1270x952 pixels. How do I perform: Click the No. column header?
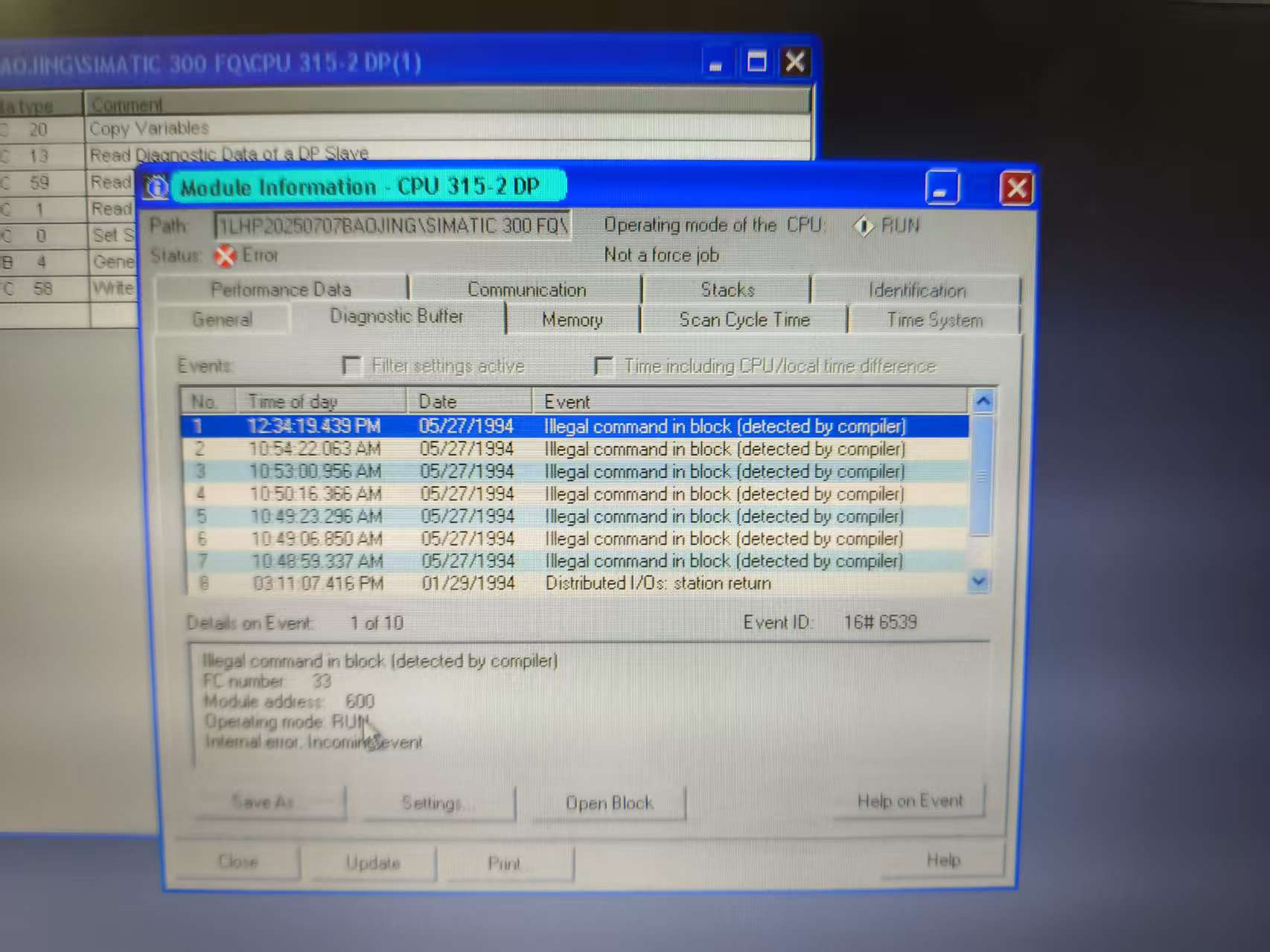(x=208, y=402)
